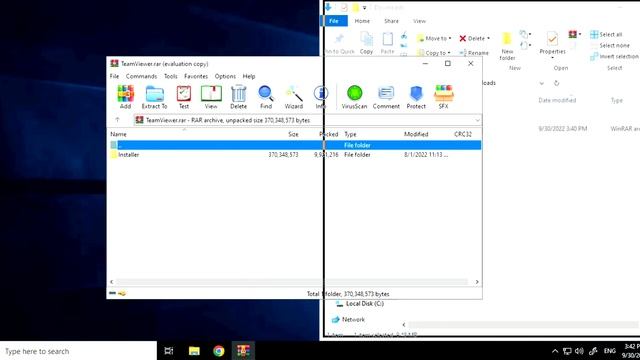Open Tools menu in WinRAR

(171, 76)
